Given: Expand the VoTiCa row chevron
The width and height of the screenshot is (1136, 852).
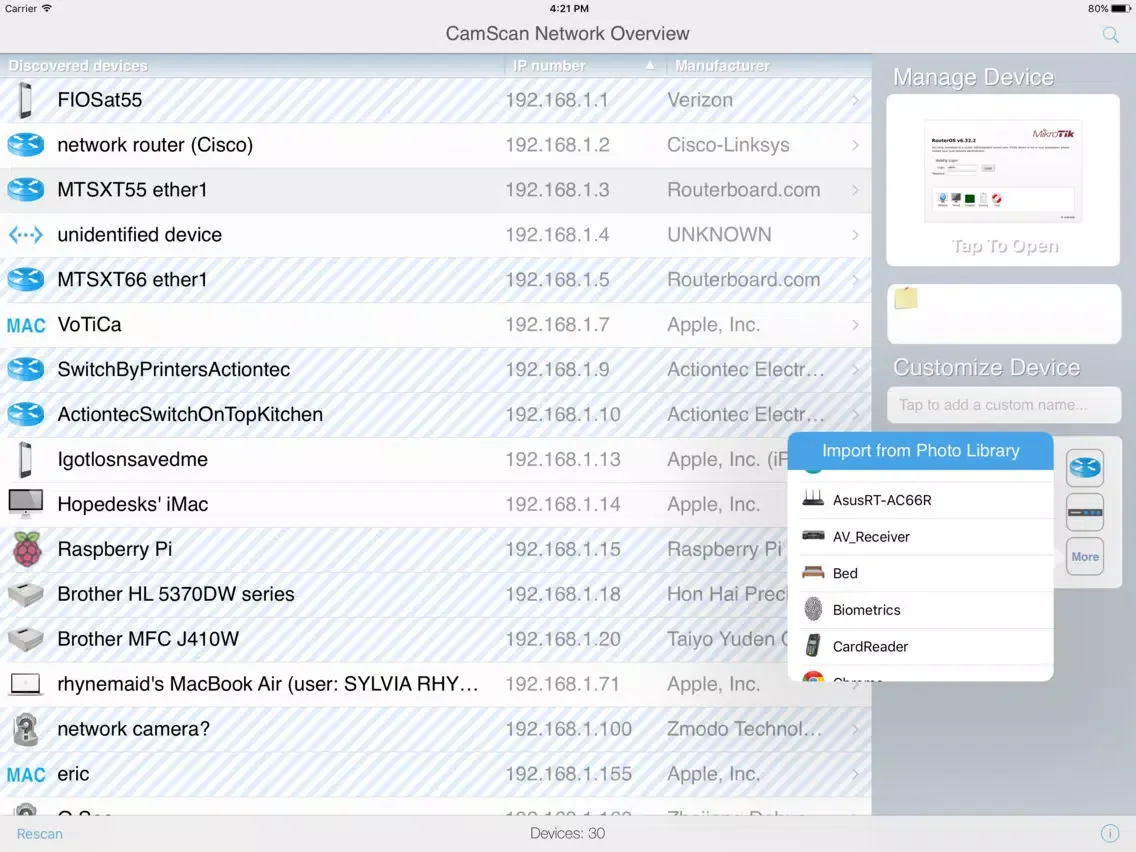Looking at the screenshot, I should pos(856,325).
